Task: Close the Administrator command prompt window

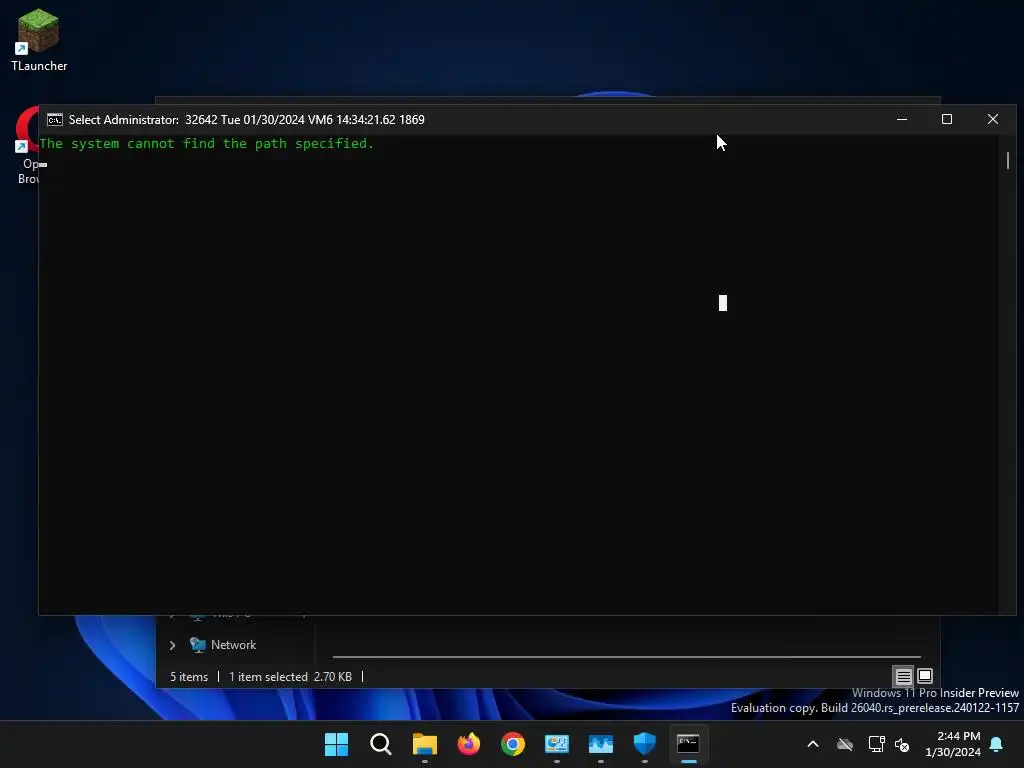Action: [993, 120]
